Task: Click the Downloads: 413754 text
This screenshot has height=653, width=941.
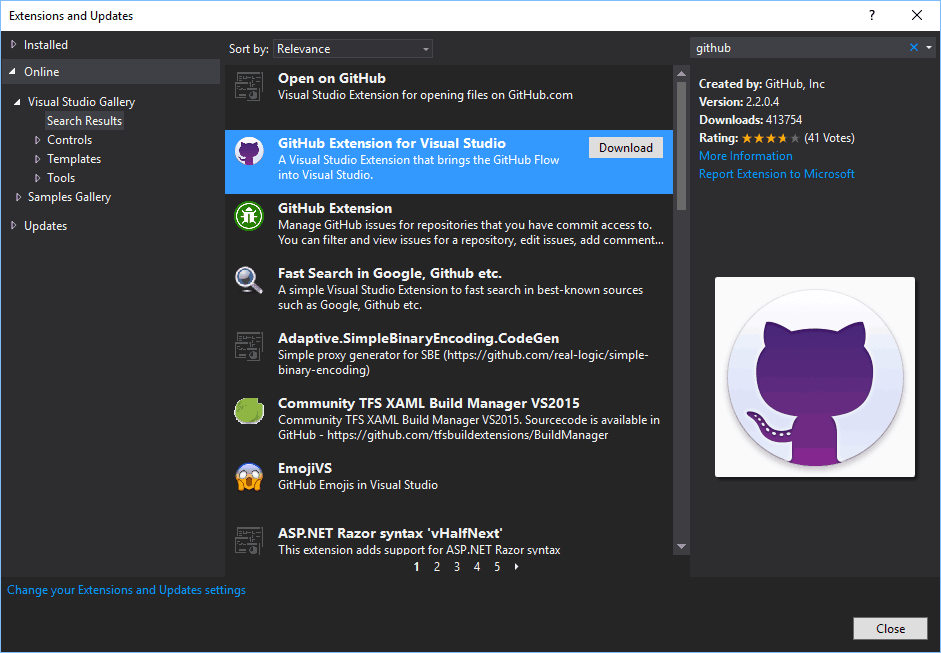Action: [x=750, y=120]
